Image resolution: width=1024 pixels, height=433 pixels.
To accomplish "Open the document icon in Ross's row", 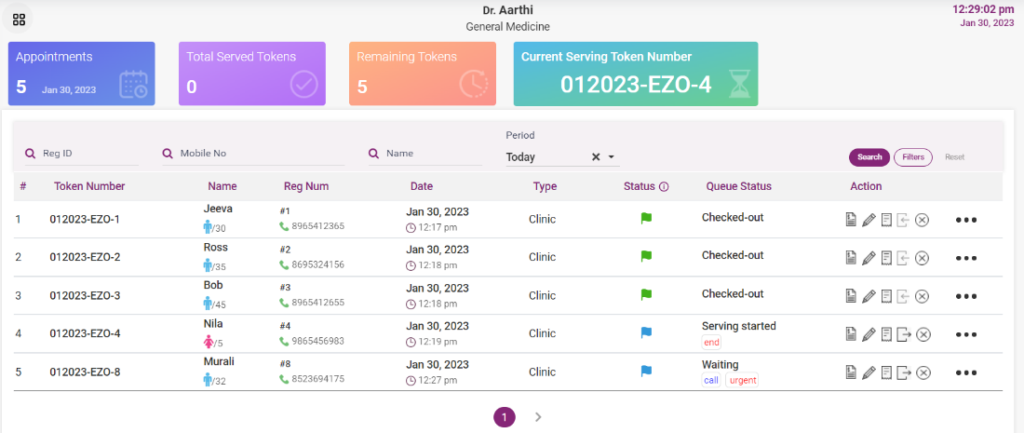I will [850, 258].
